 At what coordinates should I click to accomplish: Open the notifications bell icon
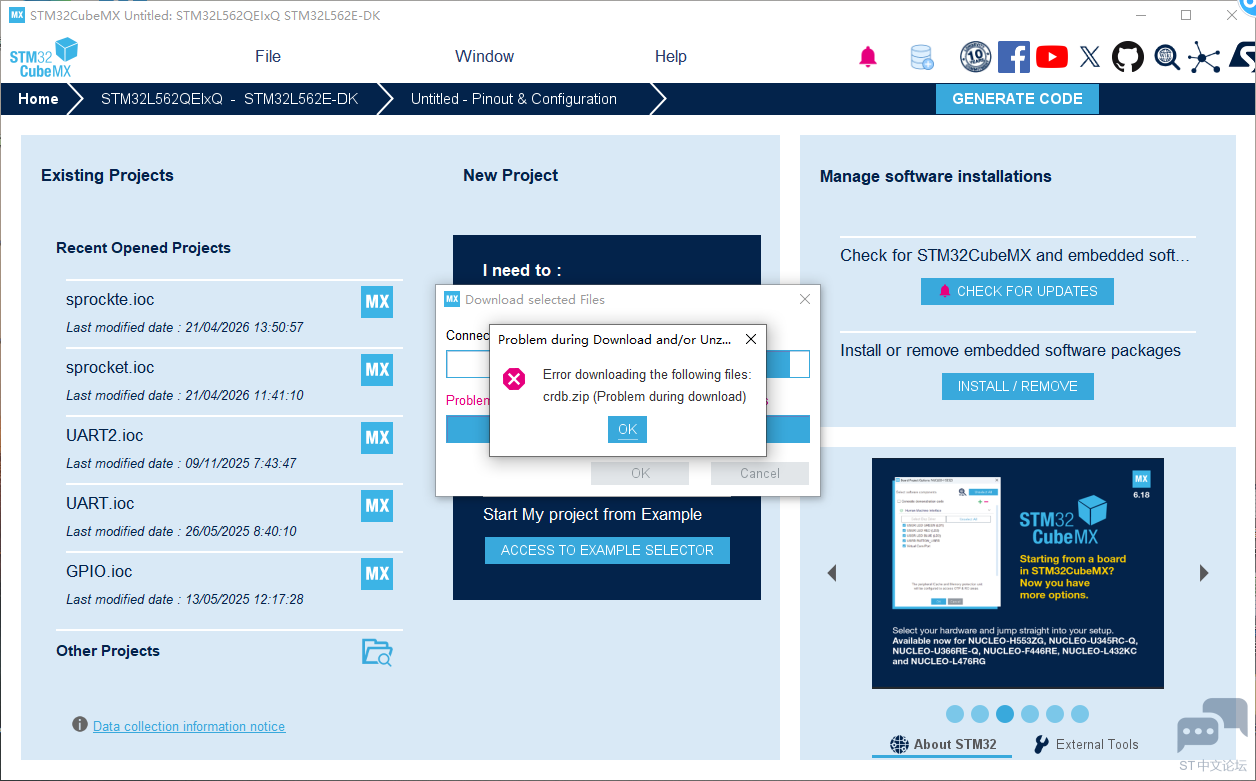(868, 57)
